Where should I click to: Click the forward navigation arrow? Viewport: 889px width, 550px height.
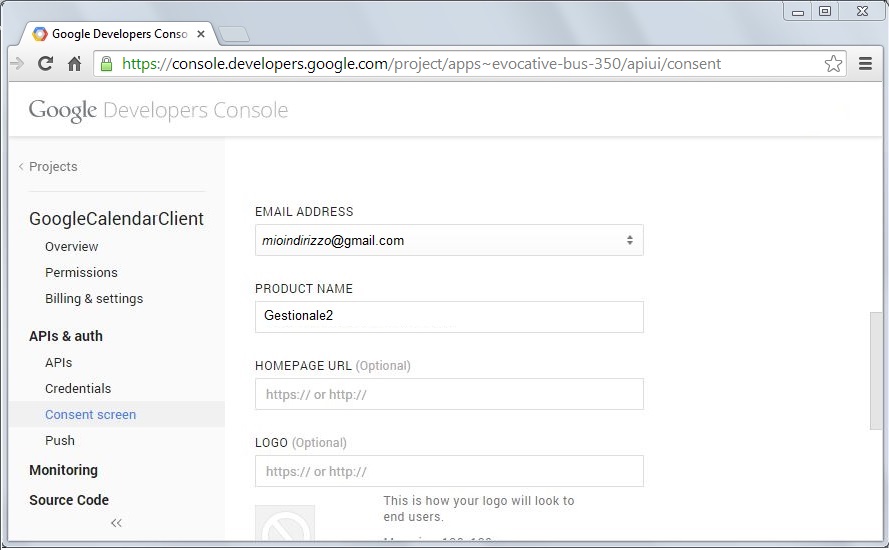(x=17, y=64)
